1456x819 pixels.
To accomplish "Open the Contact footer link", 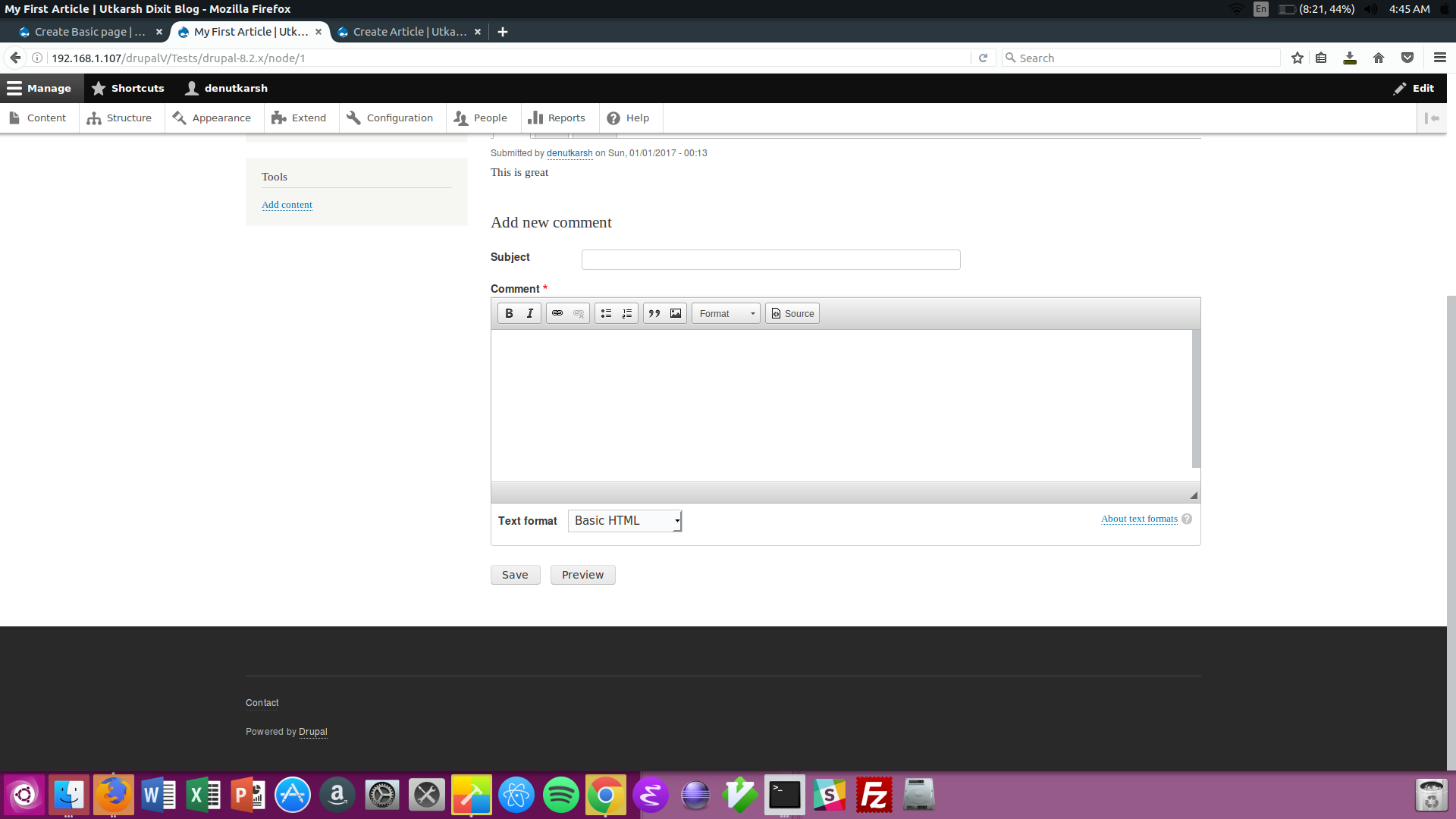I will (x=262, y=703).
